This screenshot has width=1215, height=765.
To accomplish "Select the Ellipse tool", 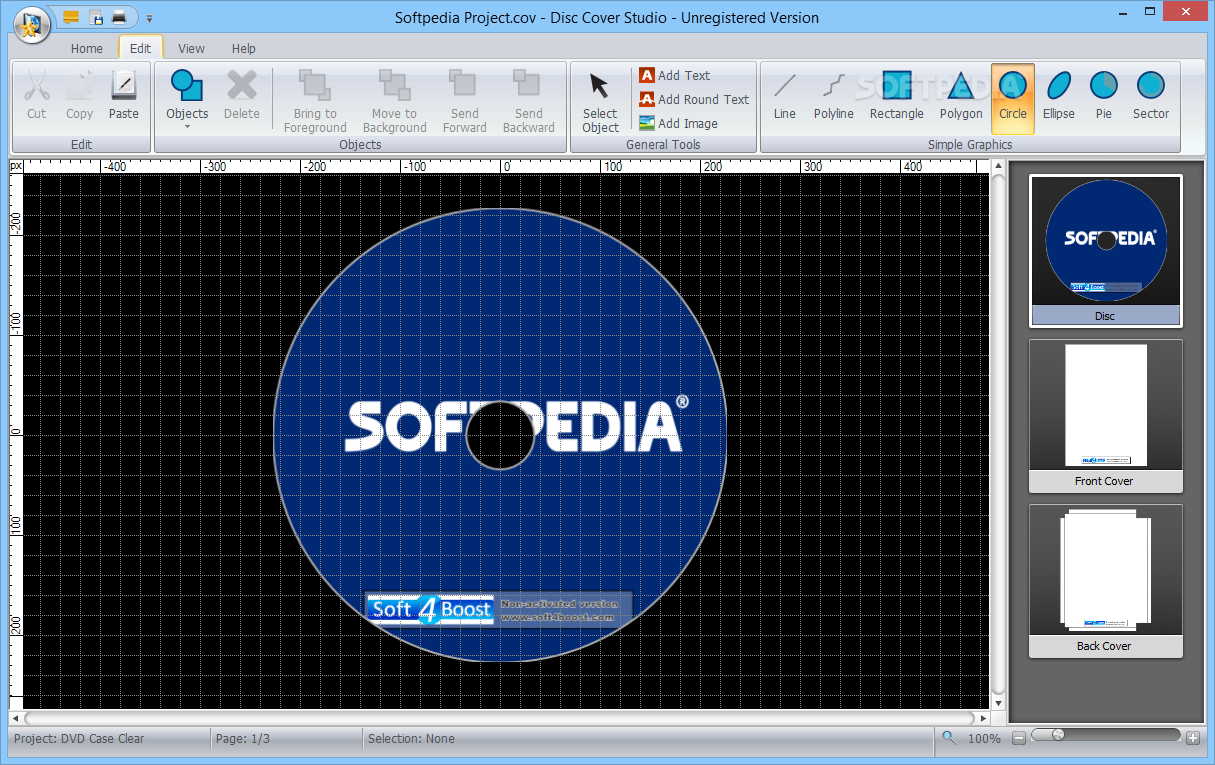I will [1059, 95].
